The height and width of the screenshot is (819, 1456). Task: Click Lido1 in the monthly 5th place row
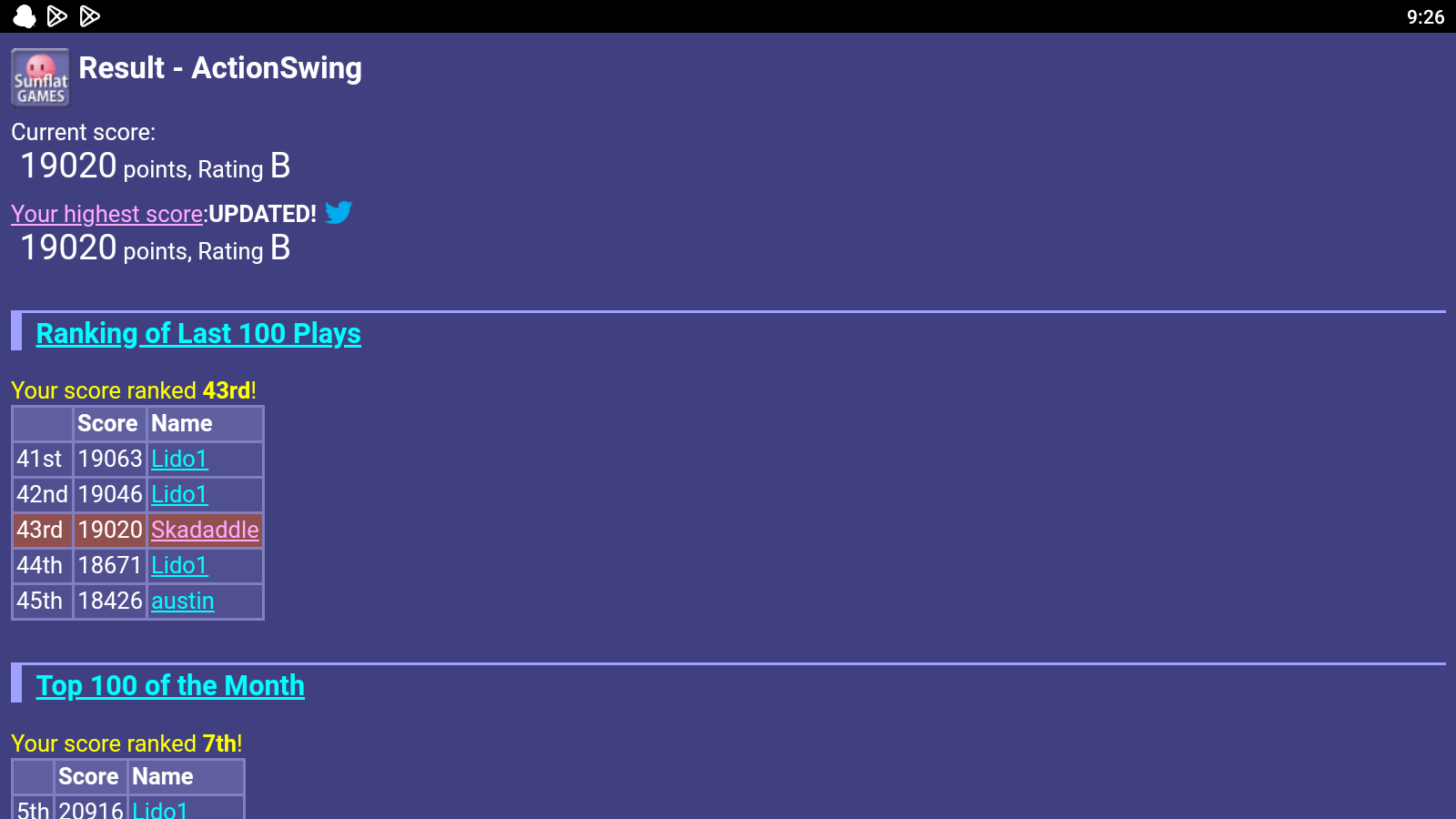coord(160,809)
